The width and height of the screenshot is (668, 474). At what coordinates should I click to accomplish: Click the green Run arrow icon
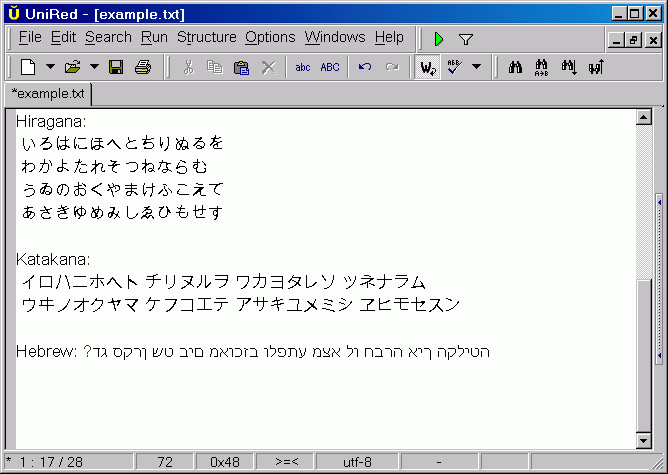click(x=439, y=39)
